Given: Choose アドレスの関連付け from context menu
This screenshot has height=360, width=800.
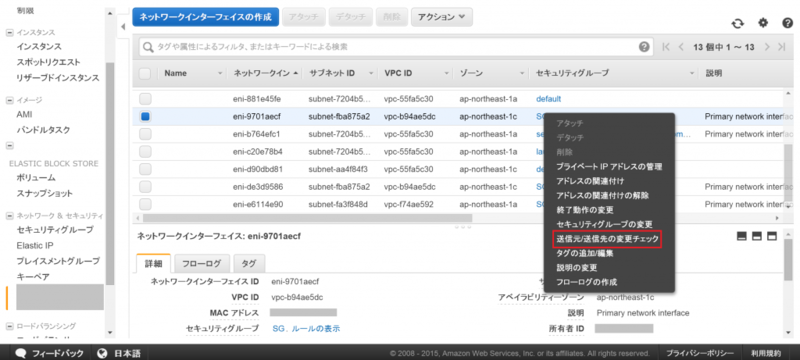Looking at the screenshot, I should [590, 181].
